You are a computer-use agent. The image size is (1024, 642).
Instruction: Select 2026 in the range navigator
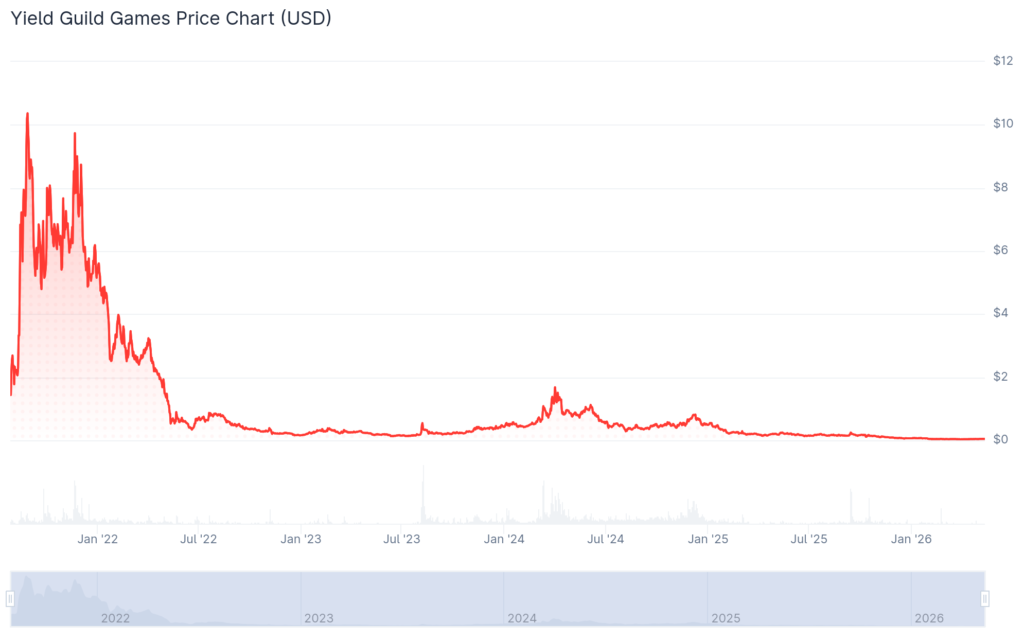click(929, 618)
